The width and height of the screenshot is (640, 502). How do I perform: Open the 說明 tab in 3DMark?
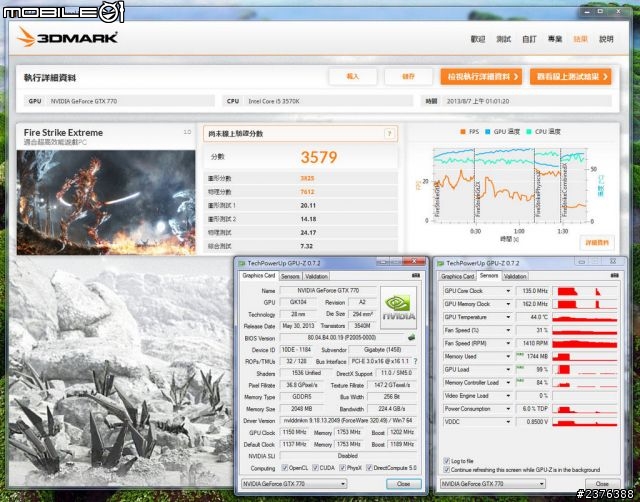[606, 39]
